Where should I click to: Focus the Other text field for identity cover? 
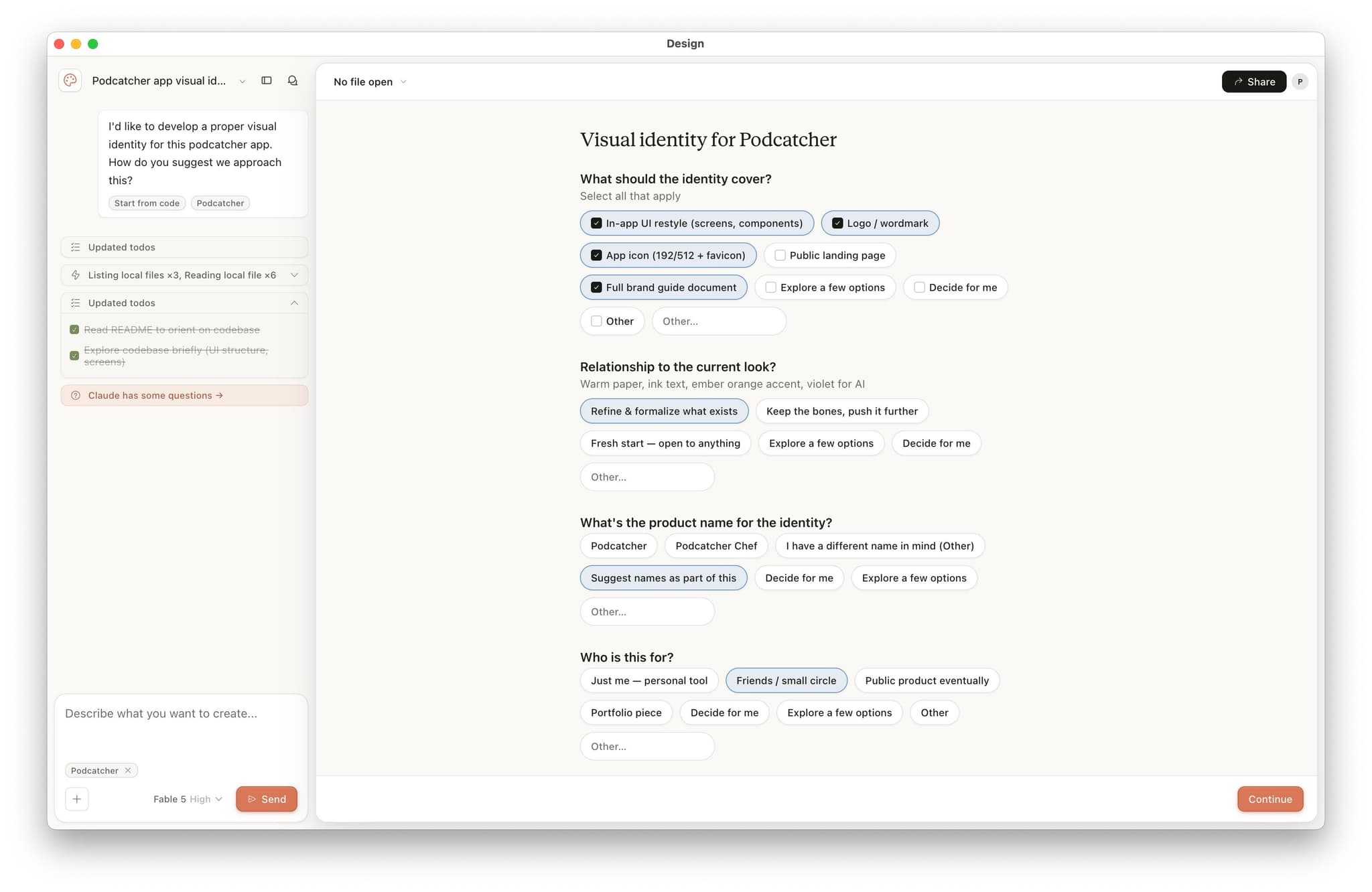coord(719,321)
